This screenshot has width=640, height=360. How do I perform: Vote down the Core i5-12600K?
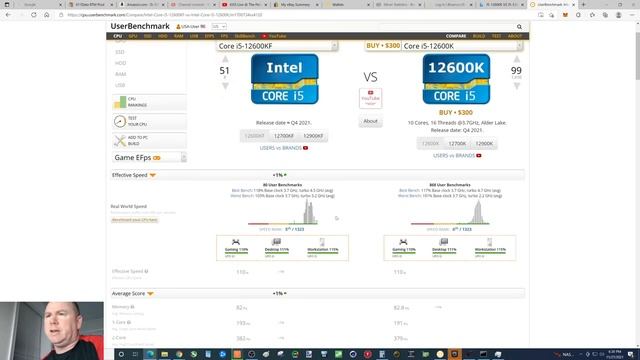(517, 86)
